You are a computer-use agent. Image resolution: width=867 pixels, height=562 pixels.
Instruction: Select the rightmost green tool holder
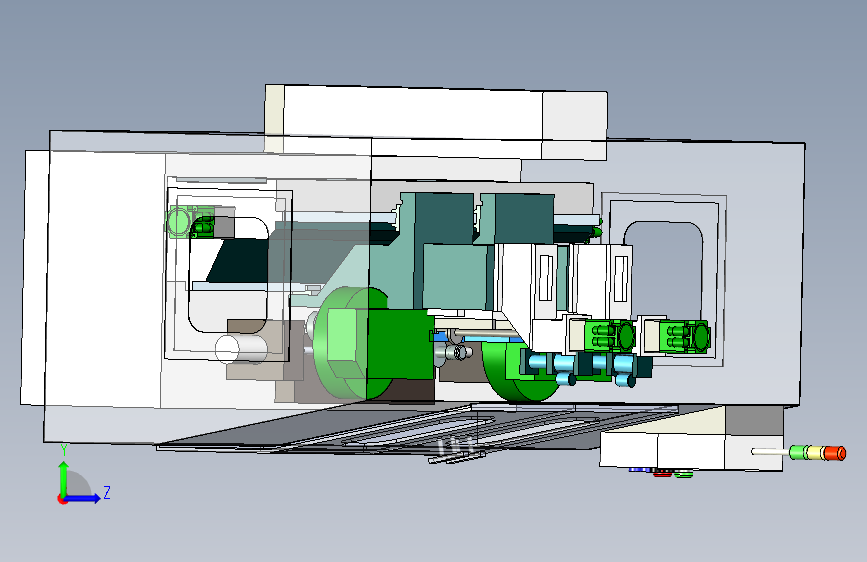click(x=685, y=336)
